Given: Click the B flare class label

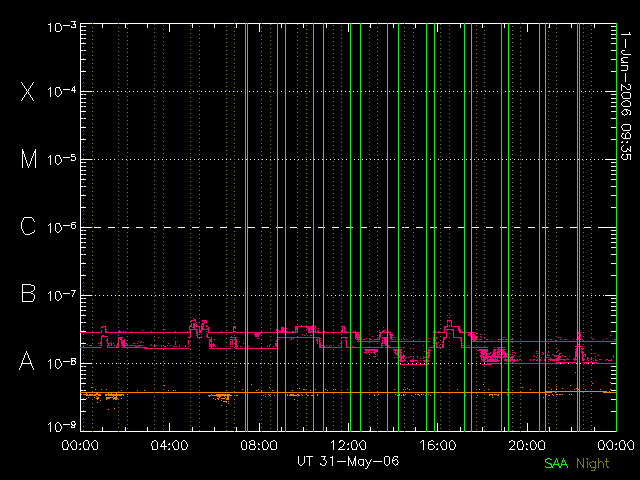Looking at the screenshot, I should point(28,293).
